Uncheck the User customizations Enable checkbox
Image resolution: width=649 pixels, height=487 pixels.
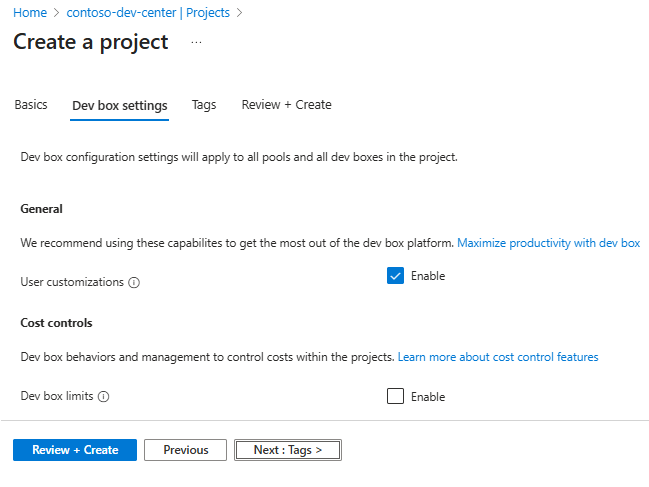[x=395, y=276]
